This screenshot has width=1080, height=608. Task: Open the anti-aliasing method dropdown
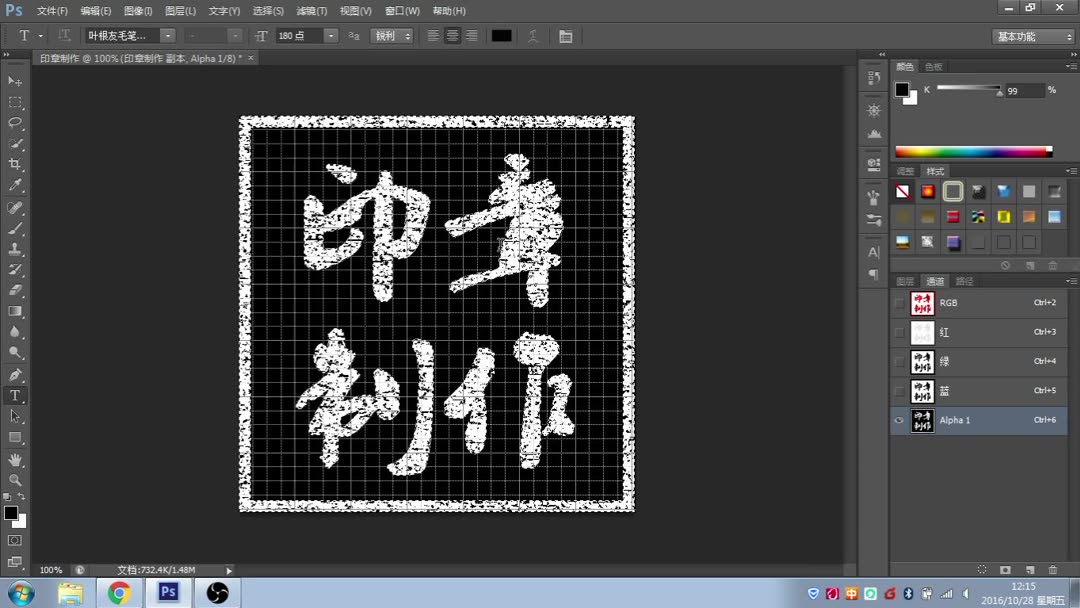pyautogui.click(x=408, y=35)
